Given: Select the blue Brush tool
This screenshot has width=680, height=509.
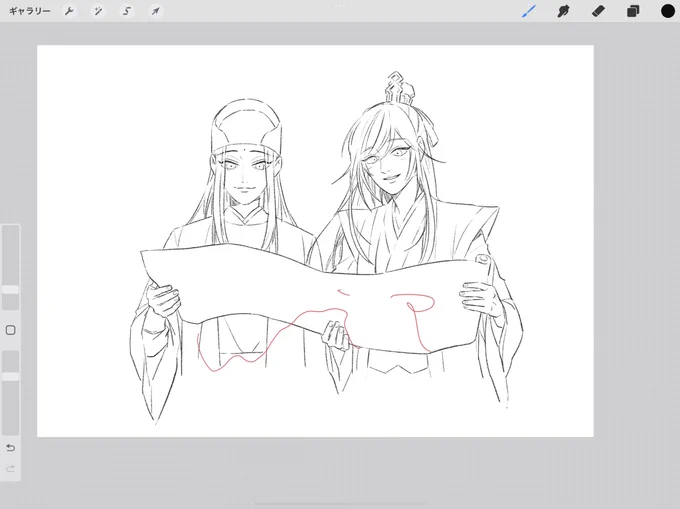Looking at the screenshot, I should [x=529, y=11].
